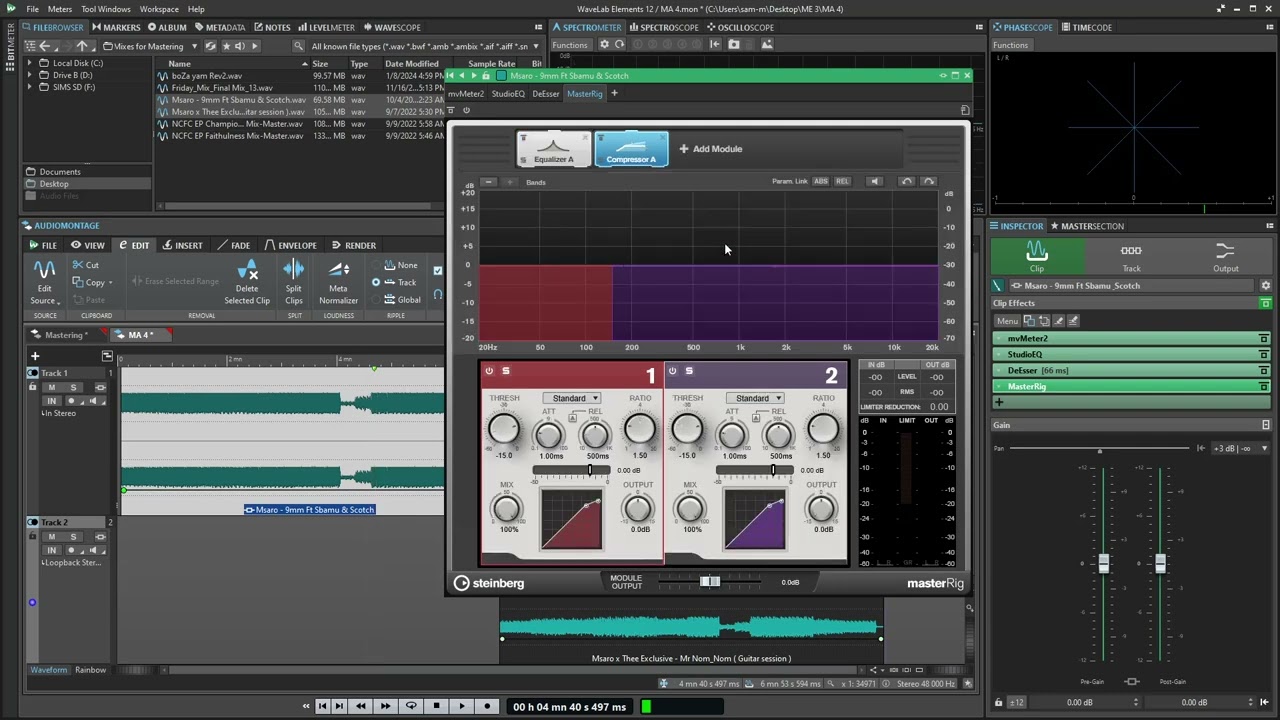Open Edit Source tool in Audio Montage
The height and width of the screenshot is (720, 1280).
45,282
